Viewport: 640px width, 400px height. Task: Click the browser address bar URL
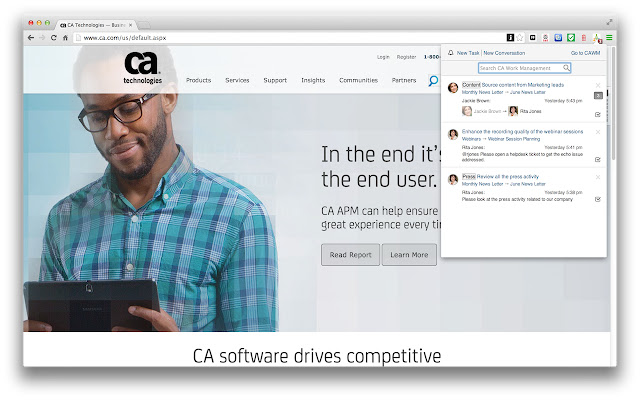point(124,38)
